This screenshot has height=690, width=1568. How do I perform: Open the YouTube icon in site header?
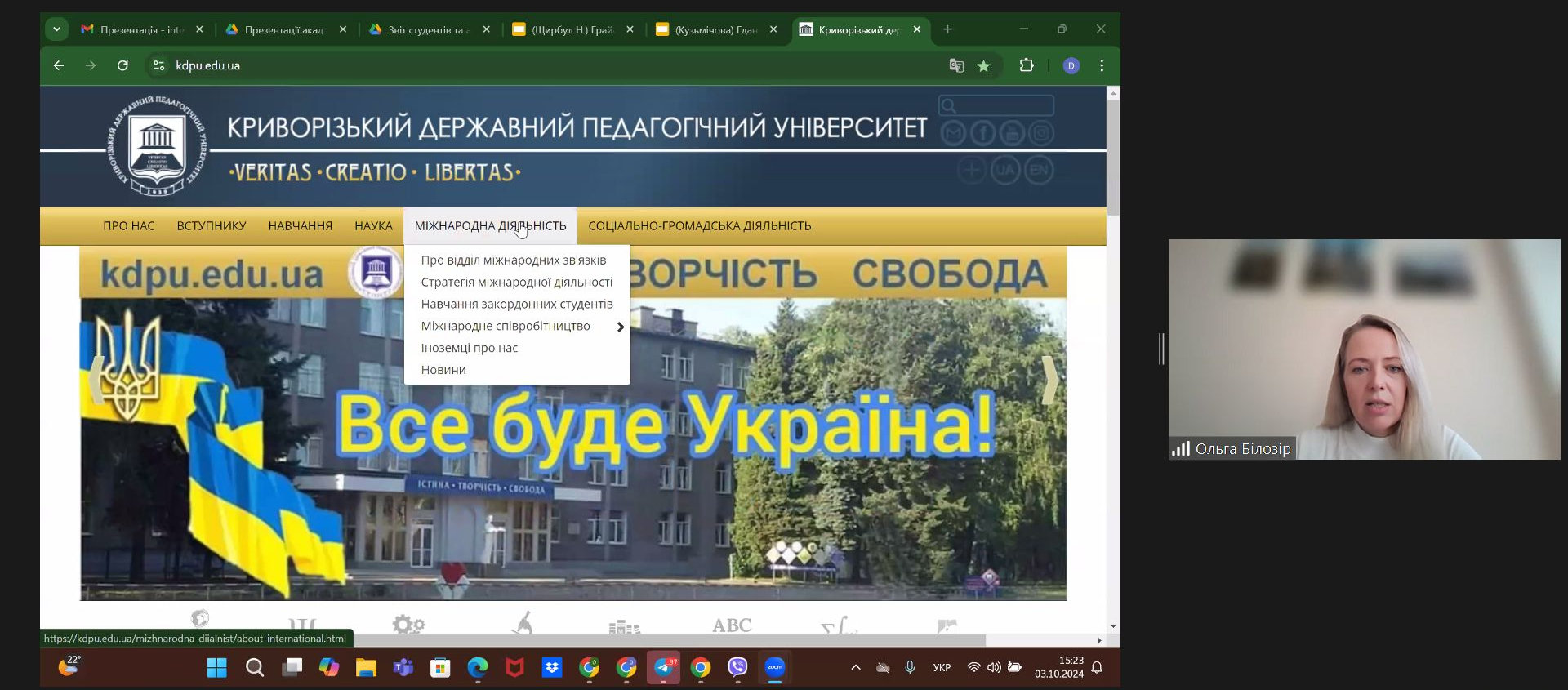coord(1012,133)
